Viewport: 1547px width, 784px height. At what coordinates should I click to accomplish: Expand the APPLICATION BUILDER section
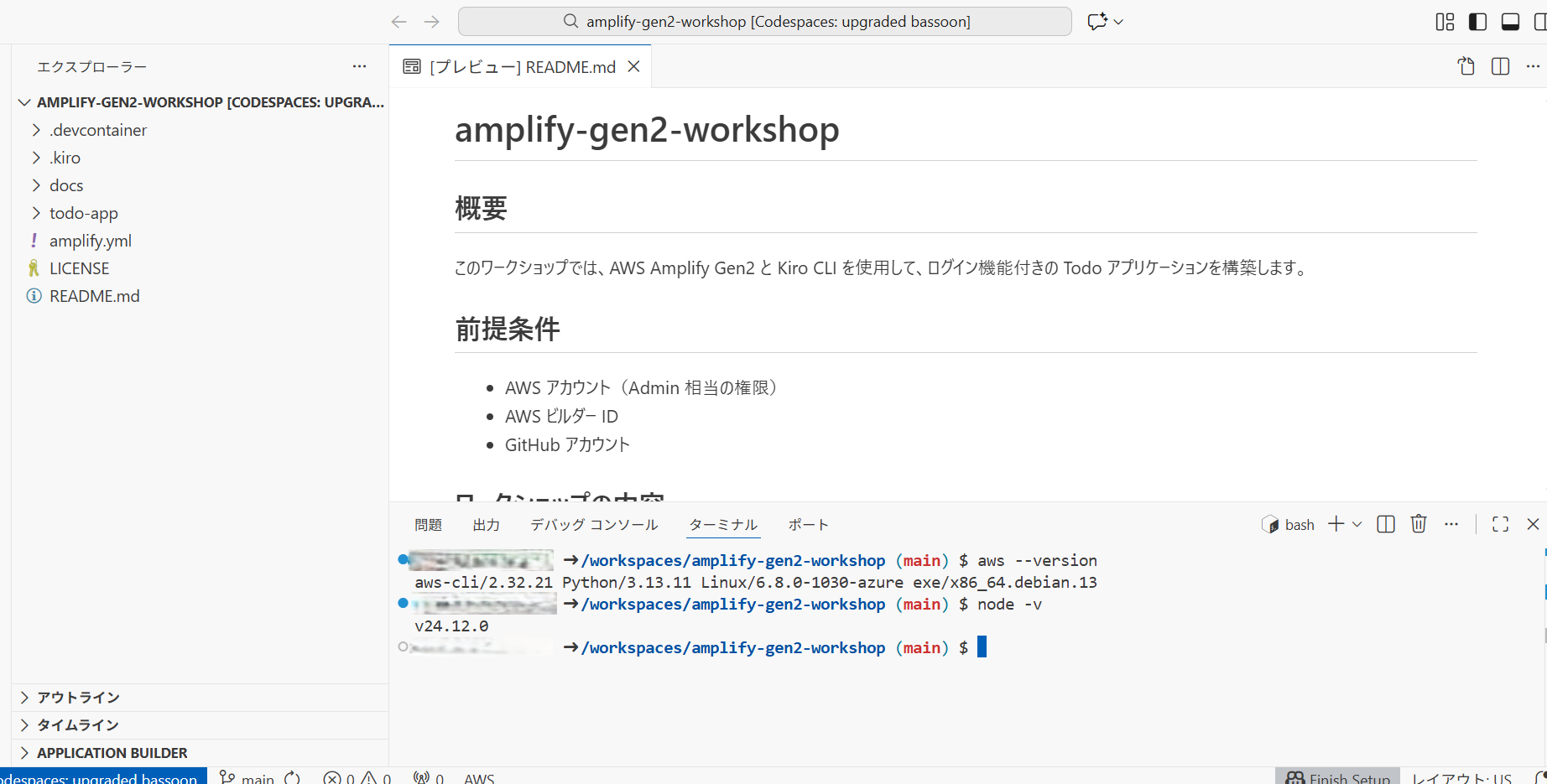112,753
